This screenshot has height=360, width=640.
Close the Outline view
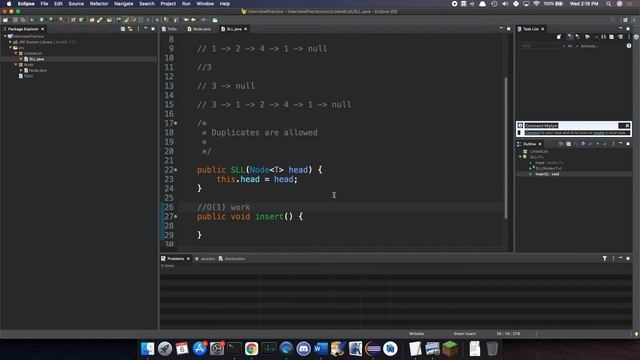tap(540, 144)
